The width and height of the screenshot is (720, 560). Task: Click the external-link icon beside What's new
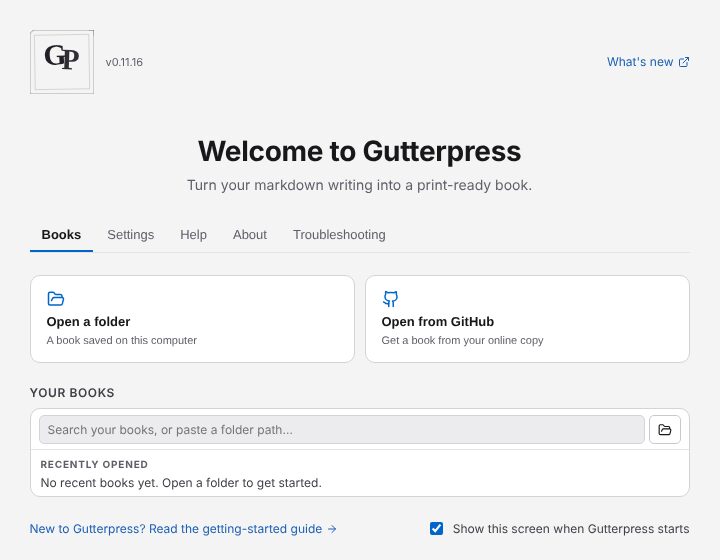pos(684,62)
